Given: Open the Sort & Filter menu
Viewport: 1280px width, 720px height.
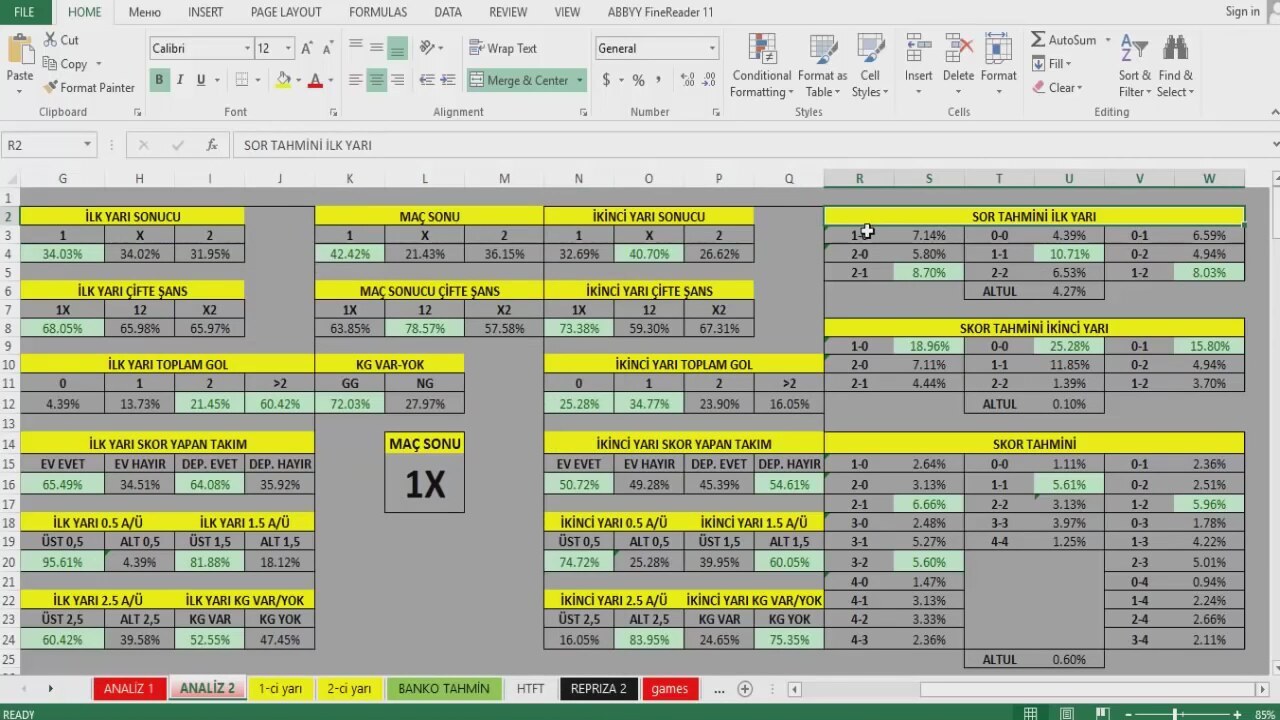Looking at the screenshot, I should (1135, 67).
